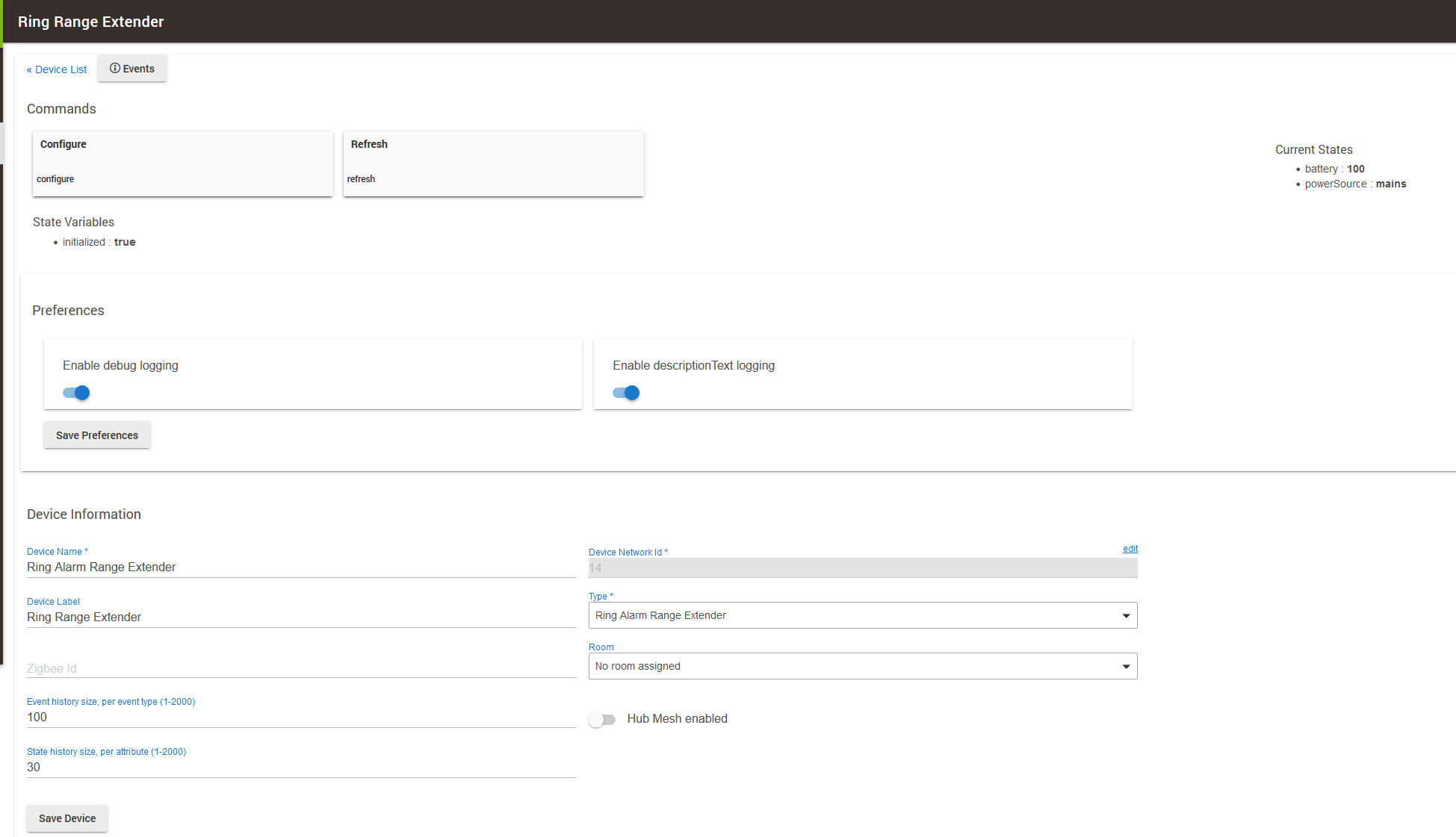Click edit link for Device Network Id

click(x=1130, y=549)
